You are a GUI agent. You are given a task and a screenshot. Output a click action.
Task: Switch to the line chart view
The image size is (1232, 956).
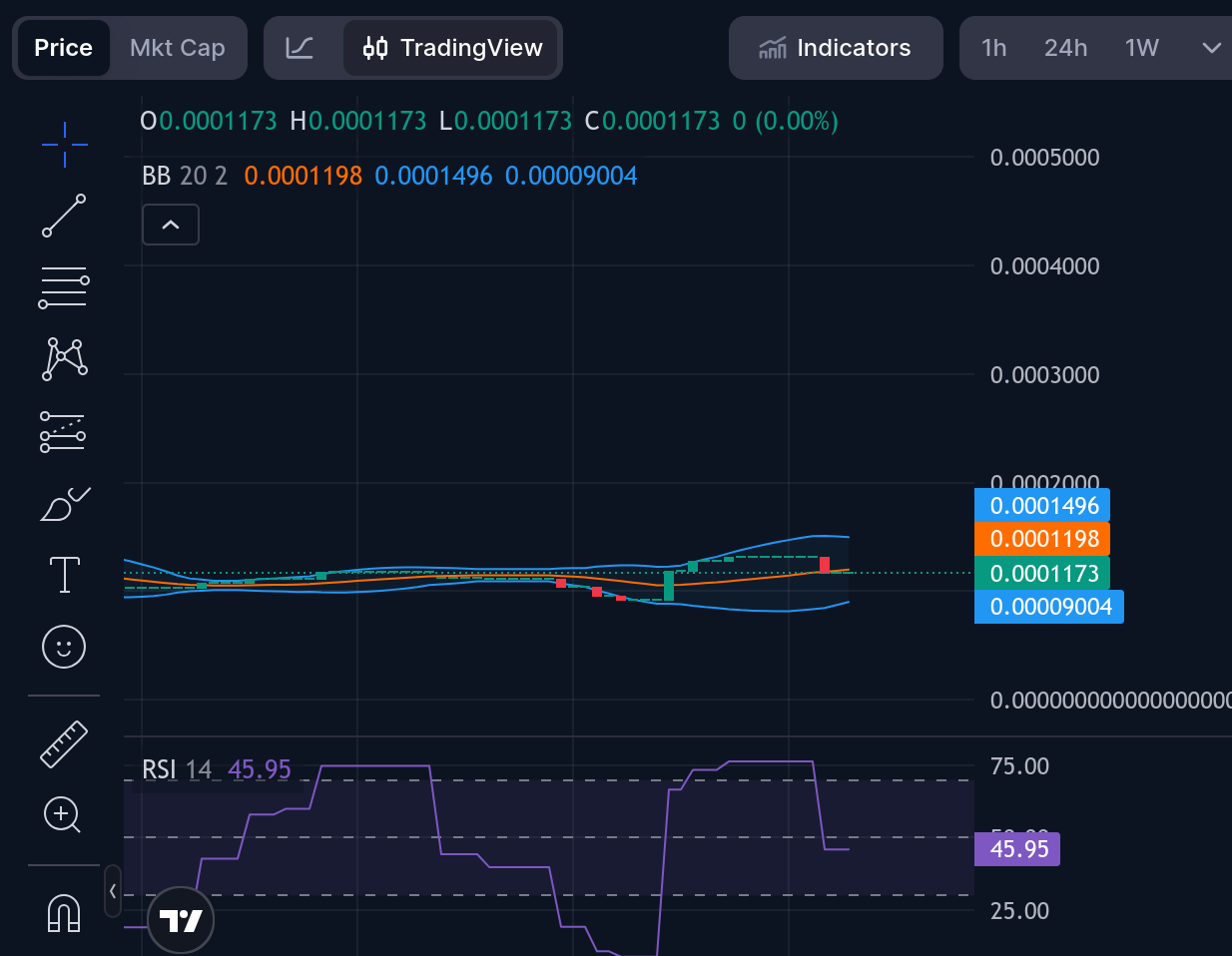pyautogui.click(x=300, y=48)
